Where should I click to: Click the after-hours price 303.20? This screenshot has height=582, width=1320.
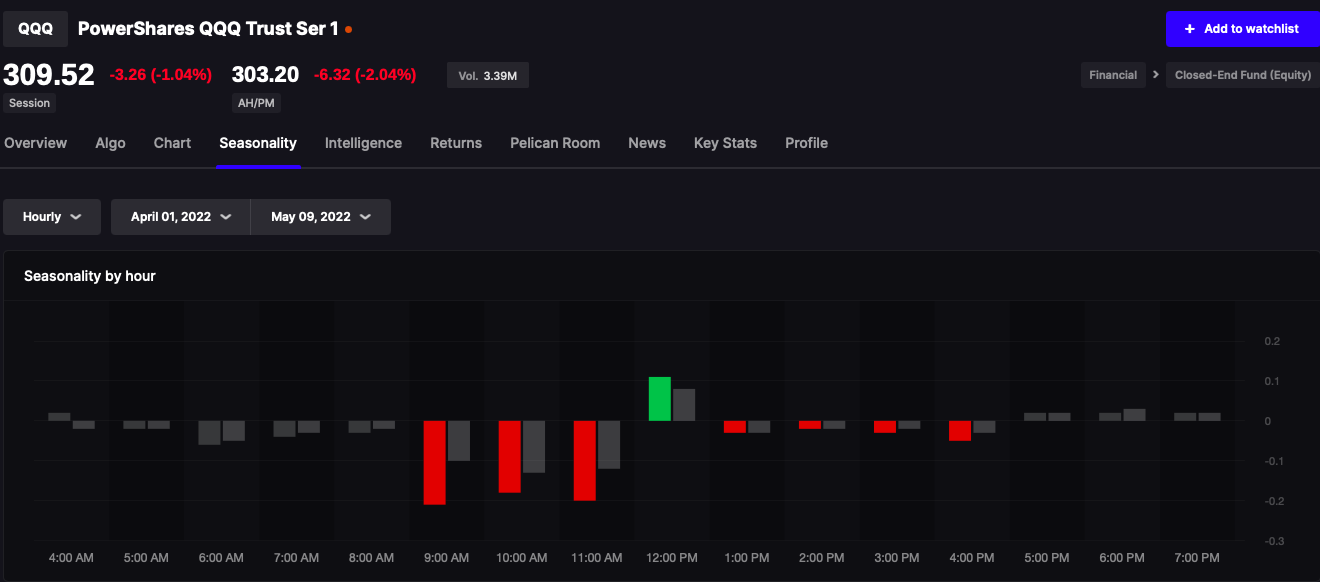point(265,74)
